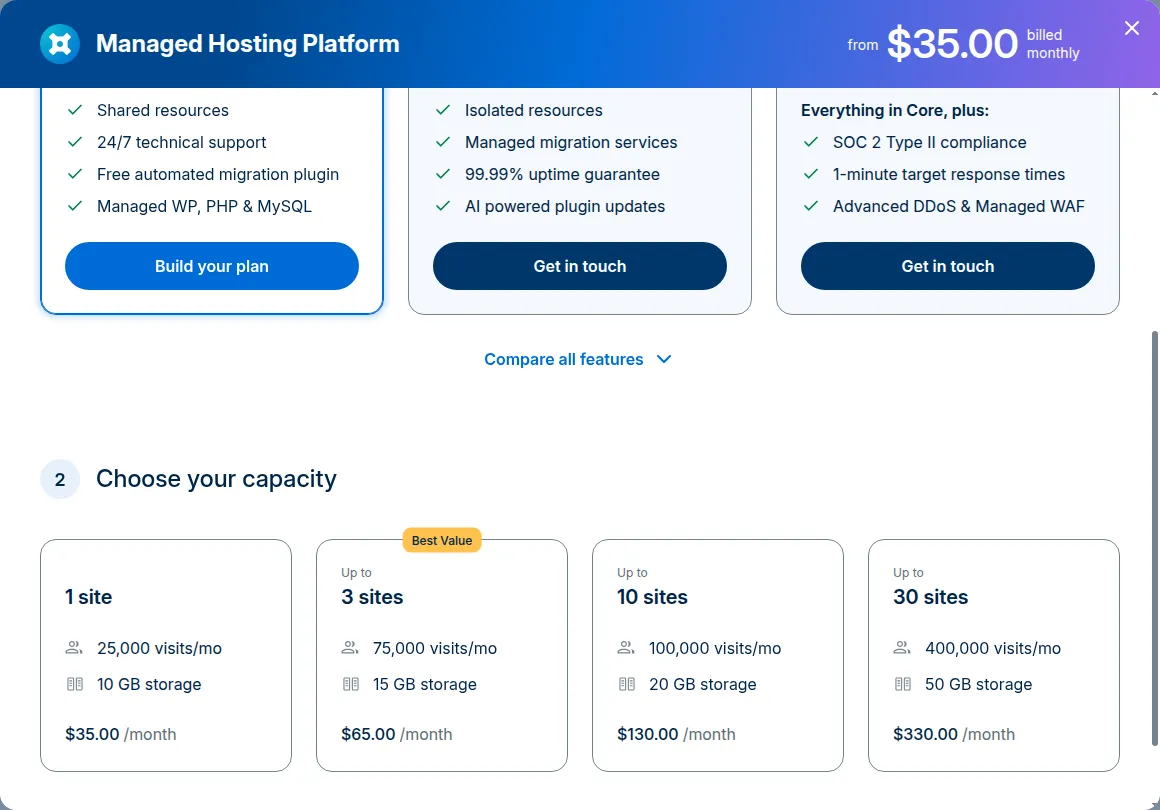Image resolution: width=1160 pixels, height=810 pixels.
Task: Click the step 2 number circle
Action: coord(60,479)
